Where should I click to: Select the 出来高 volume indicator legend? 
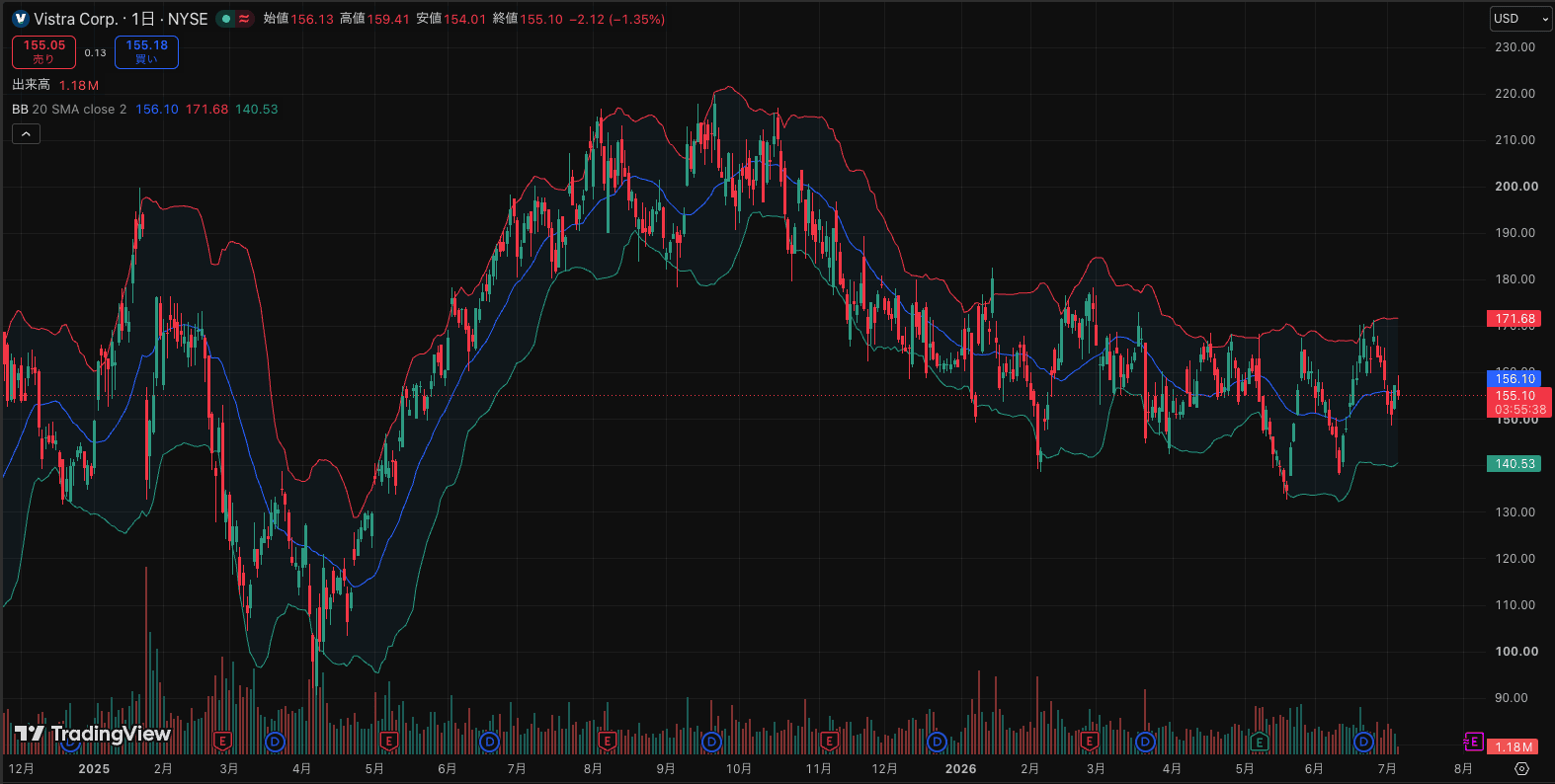[31, 85]
